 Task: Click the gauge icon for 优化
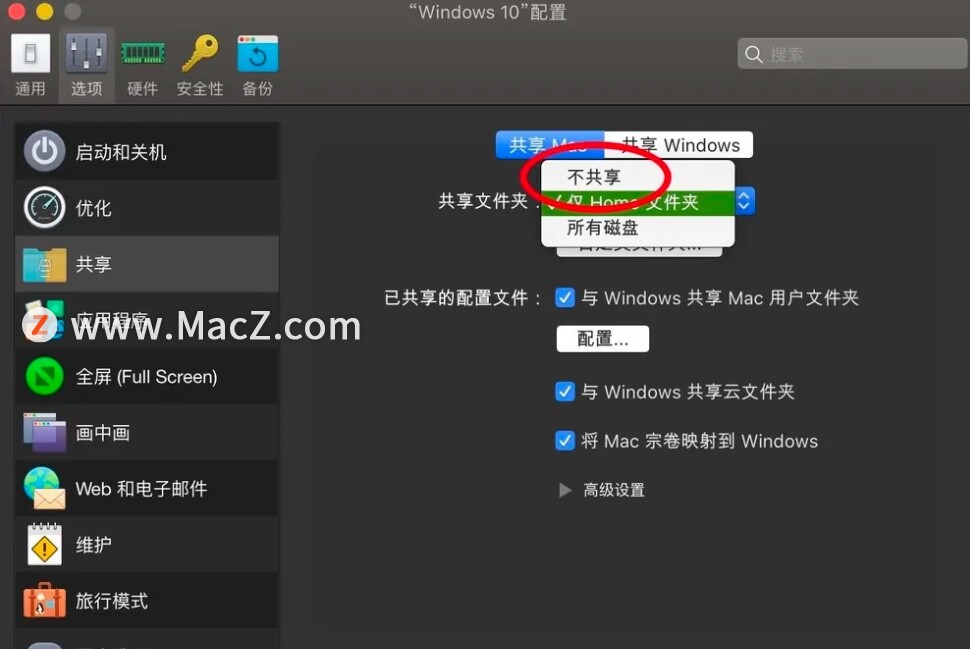tap(45, 207)
